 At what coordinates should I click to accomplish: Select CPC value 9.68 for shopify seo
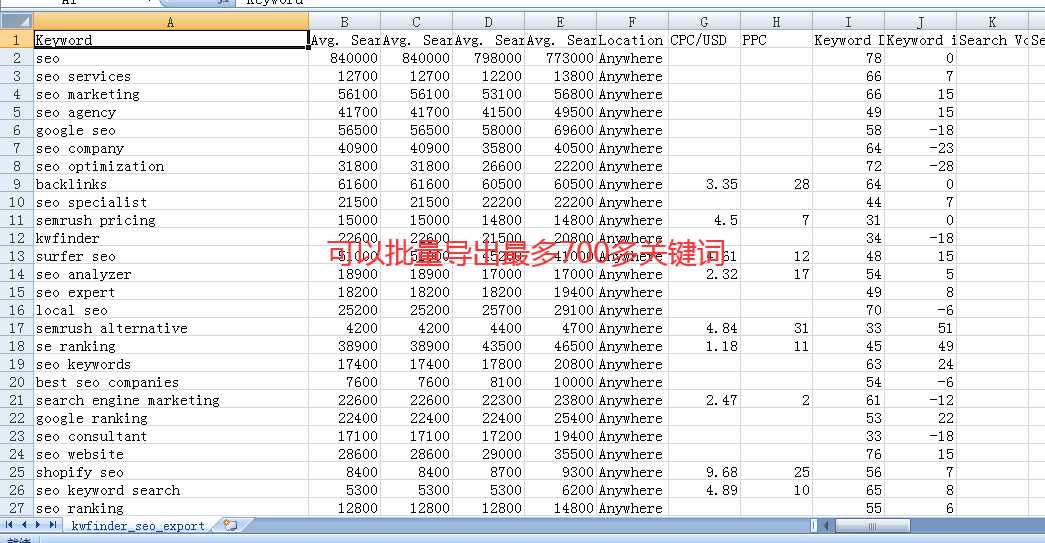click(x=704, y=472)
